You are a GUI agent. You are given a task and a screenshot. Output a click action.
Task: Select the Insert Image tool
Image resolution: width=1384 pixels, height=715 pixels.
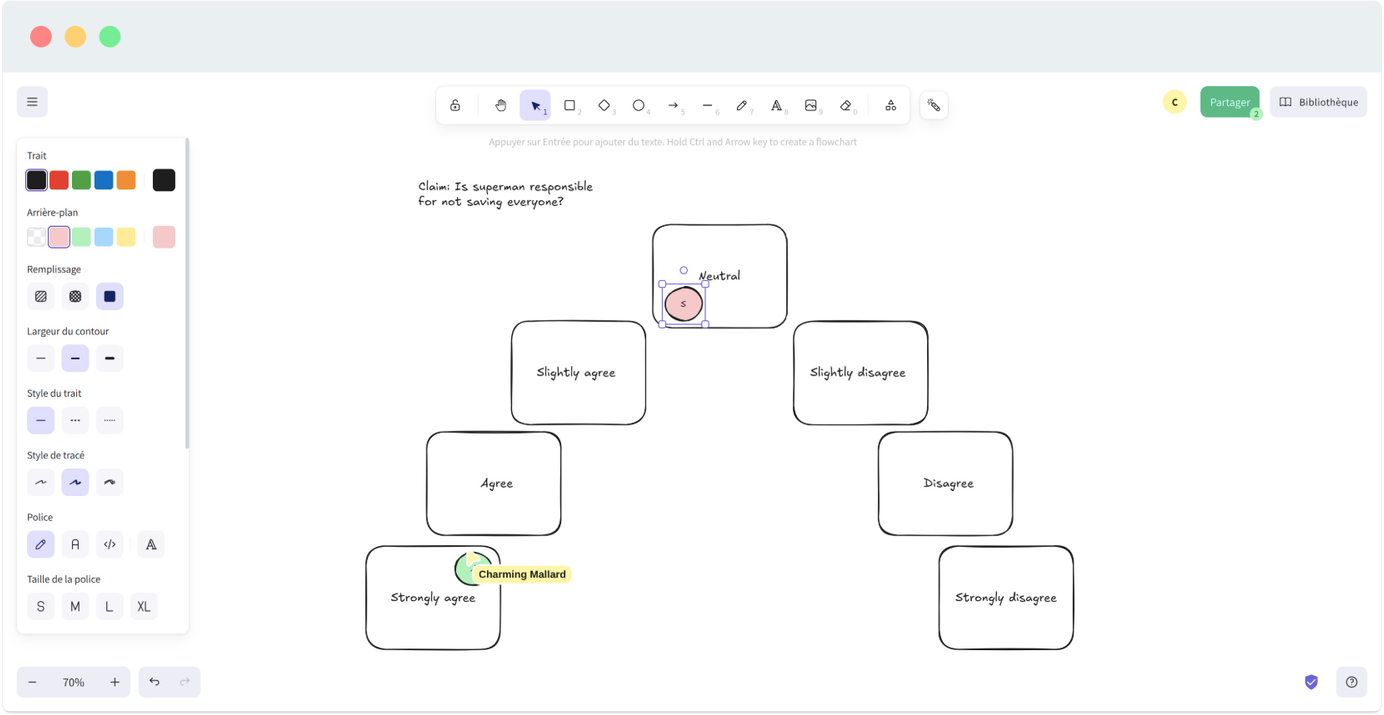tap(811, 105)
